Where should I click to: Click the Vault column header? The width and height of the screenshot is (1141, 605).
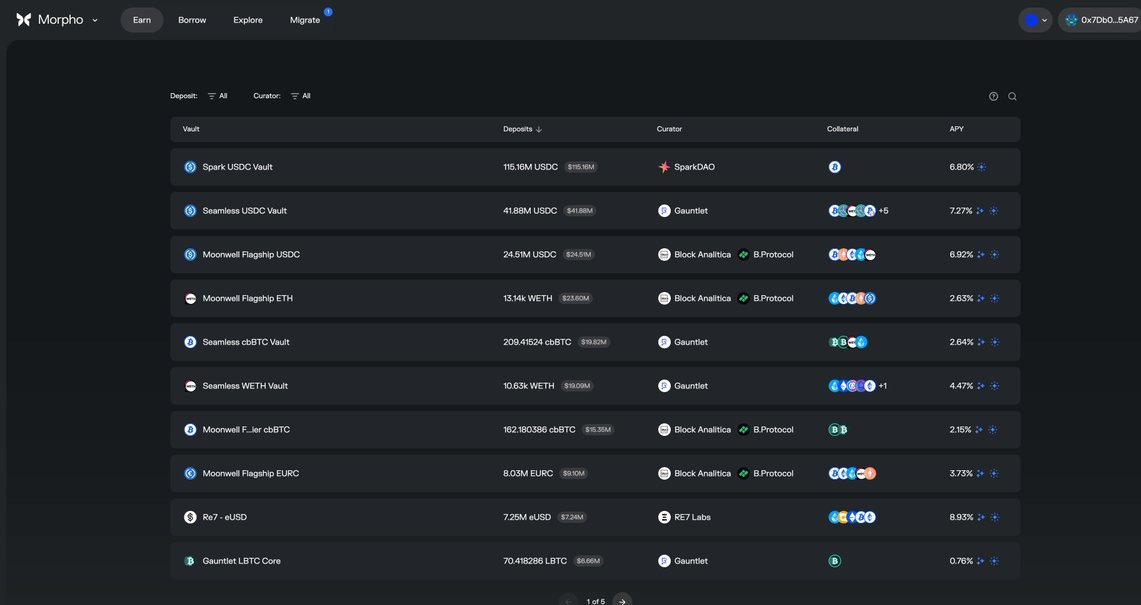pyautogui.click(x=191, y=129)
